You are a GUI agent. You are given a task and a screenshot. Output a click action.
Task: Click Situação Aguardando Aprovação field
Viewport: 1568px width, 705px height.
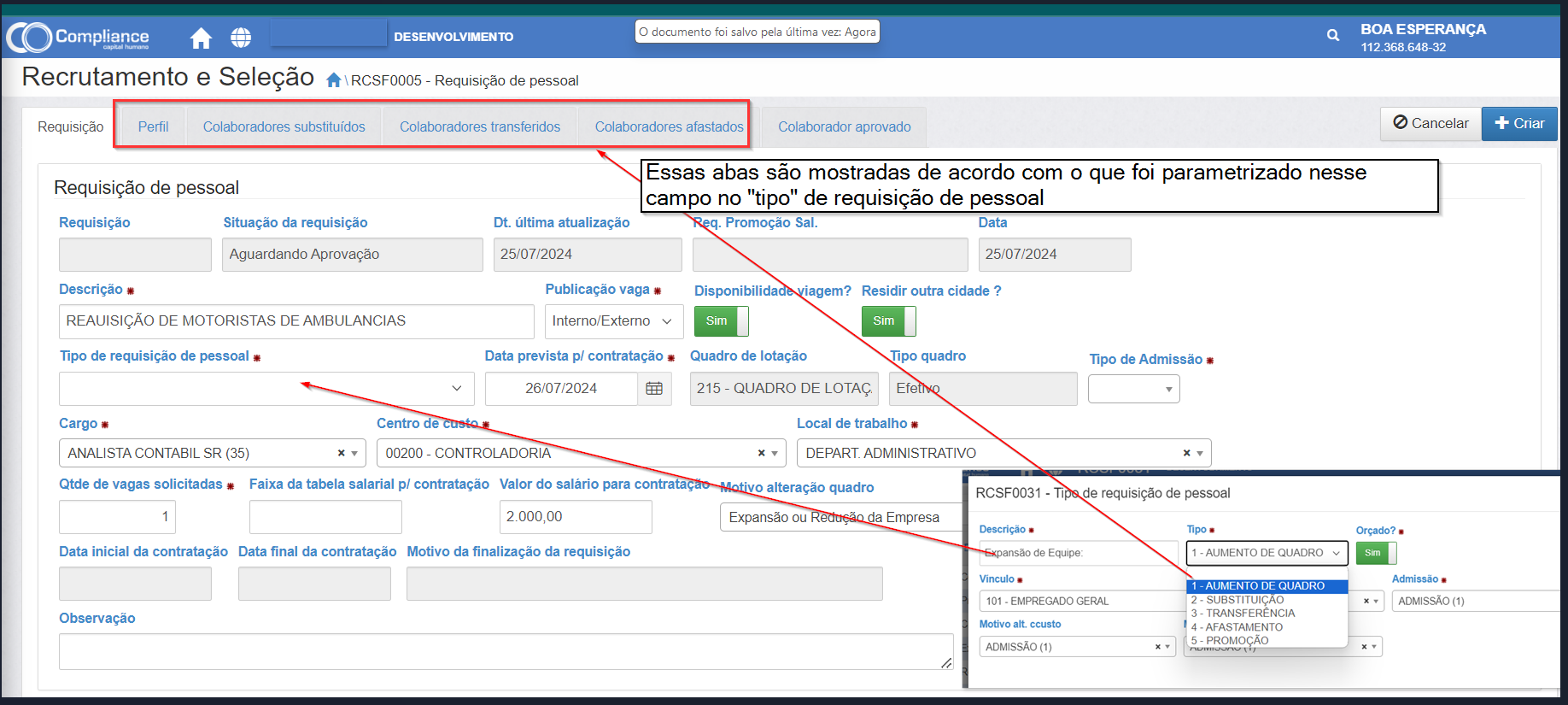352,255
